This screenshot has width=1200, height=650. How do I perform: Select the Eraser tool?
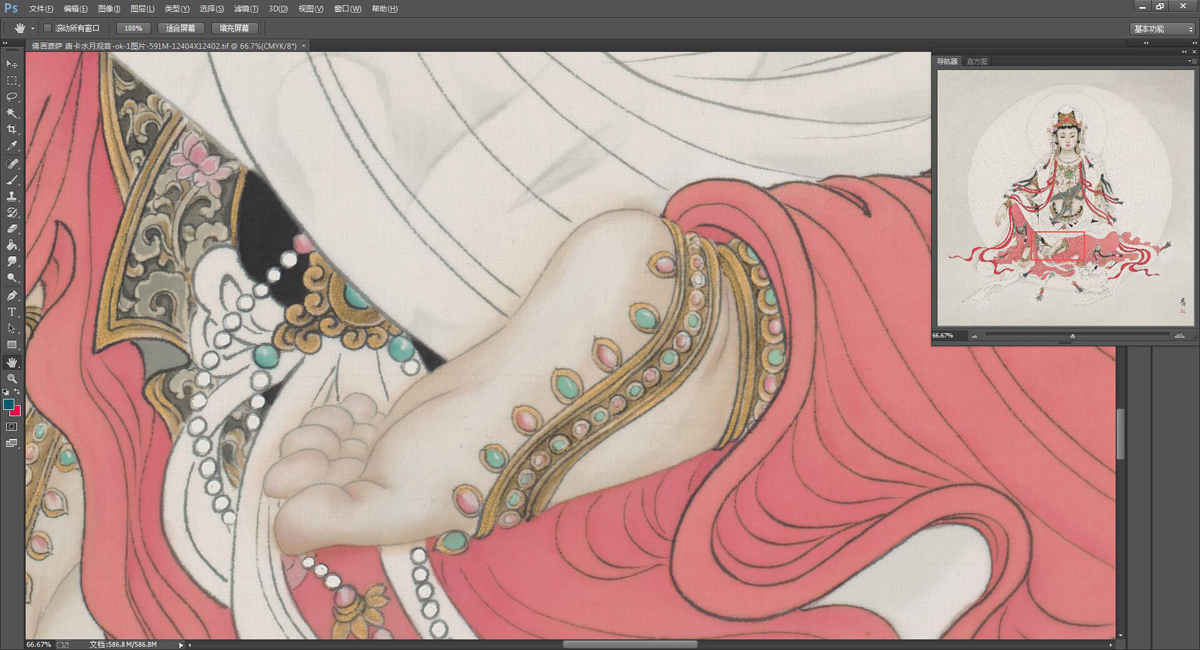click(x=12, y=229)
